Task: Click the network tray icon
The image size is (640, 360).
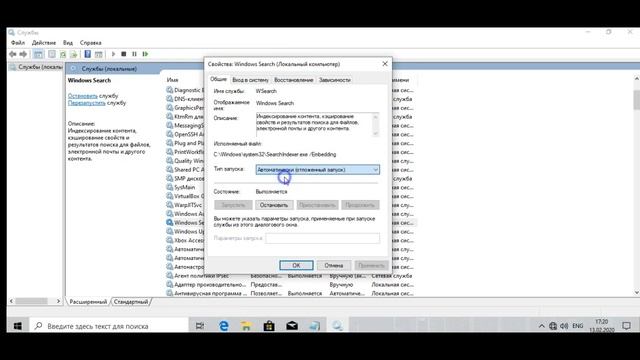Action: (553, 326)
